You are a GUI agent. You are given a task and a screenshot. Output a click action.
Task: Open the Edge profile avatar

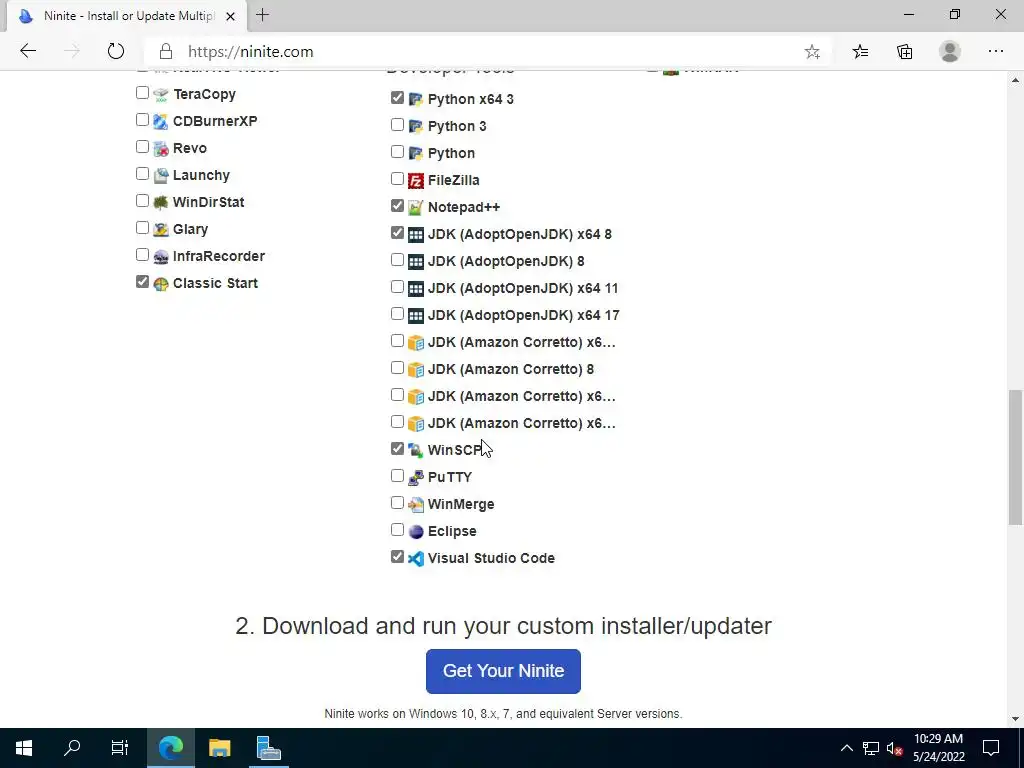click(950, 52)
